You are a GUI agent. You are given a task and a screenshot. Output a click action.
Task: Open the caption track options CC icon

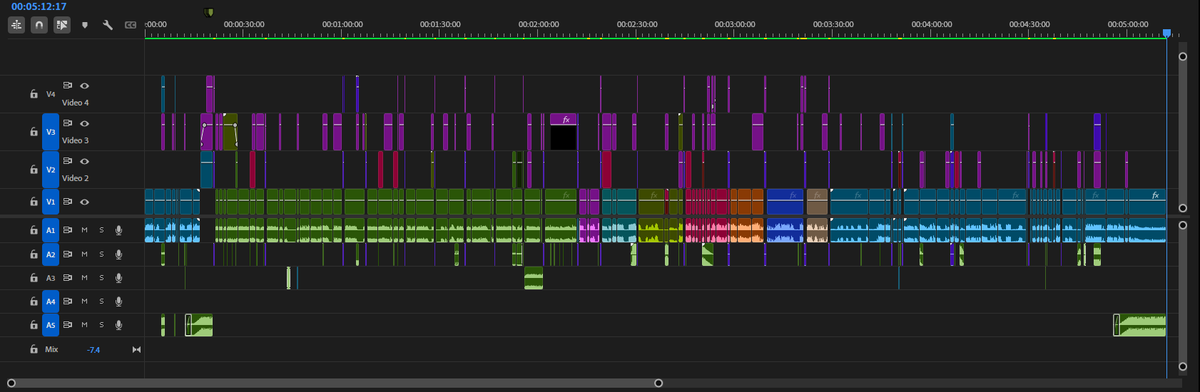[x=130, y=24]
